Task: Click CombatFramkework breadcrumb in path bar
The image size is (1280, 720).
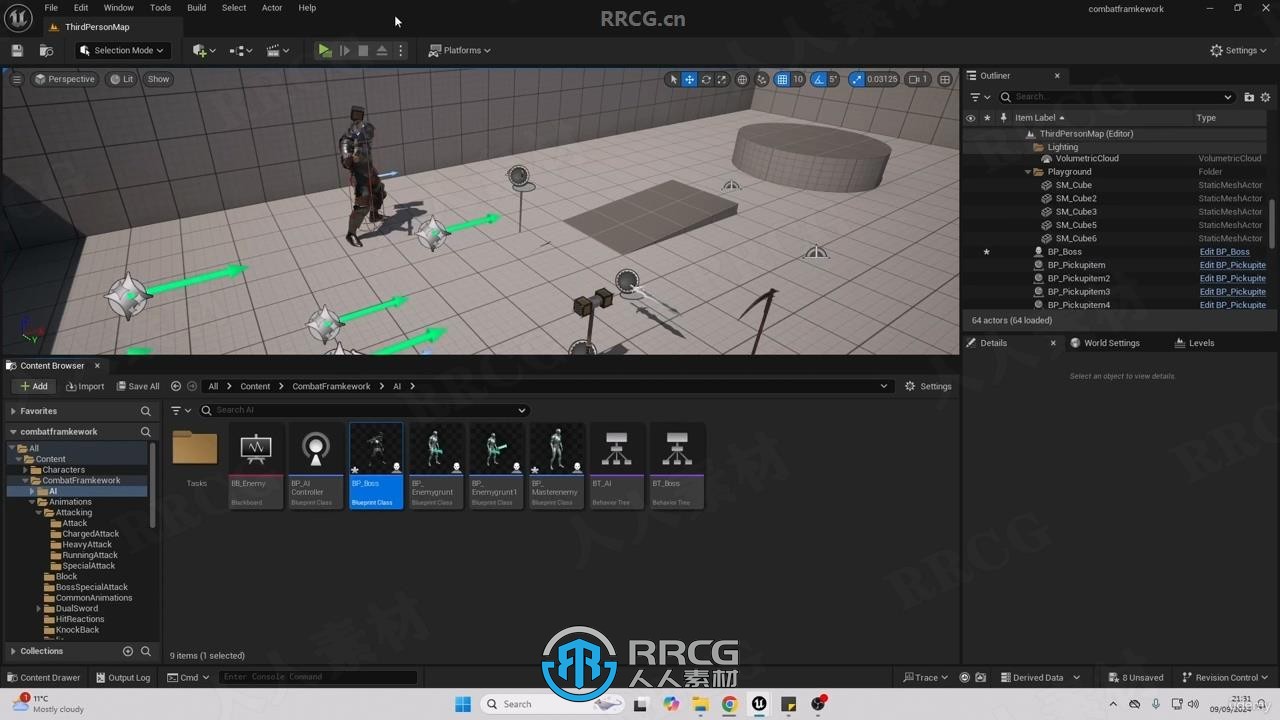Action: tap(331, 386)
